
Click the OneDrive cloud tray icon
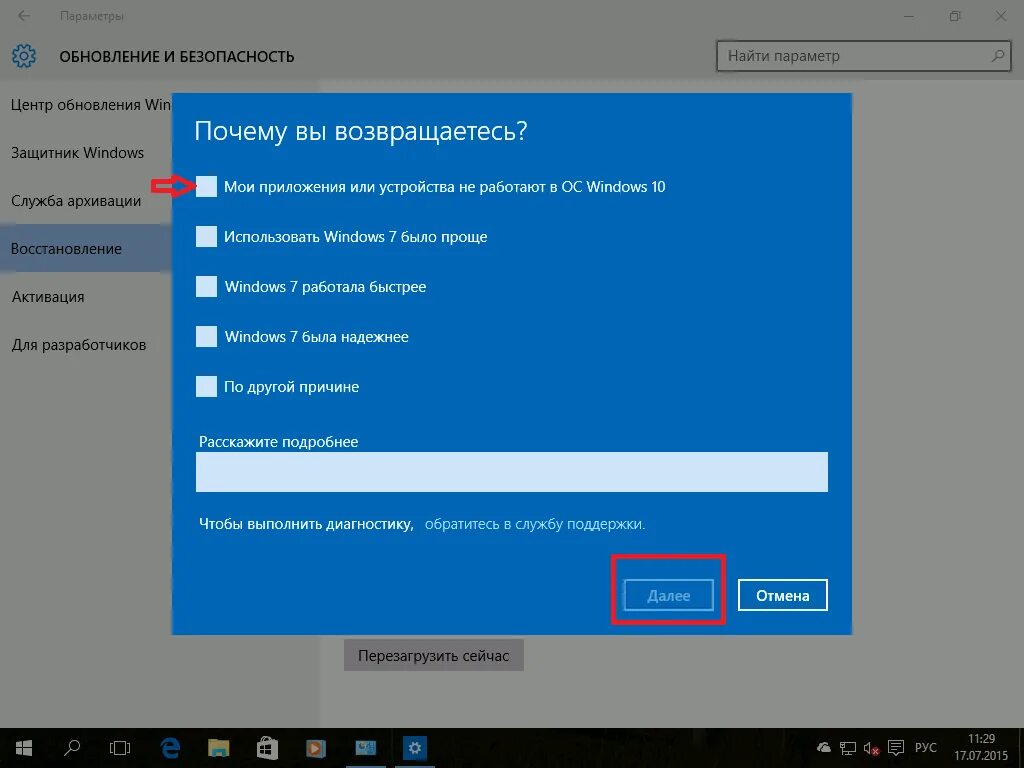point(824,748)
